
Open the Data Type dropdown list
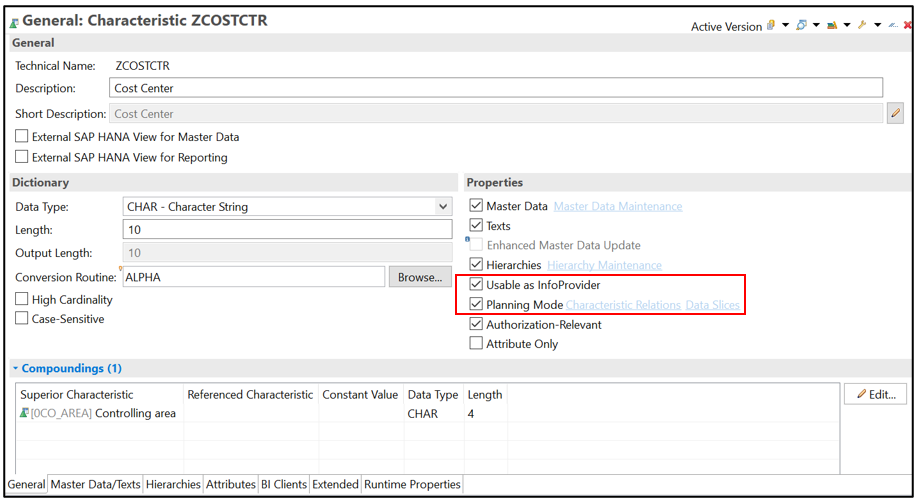coord(443,207)
